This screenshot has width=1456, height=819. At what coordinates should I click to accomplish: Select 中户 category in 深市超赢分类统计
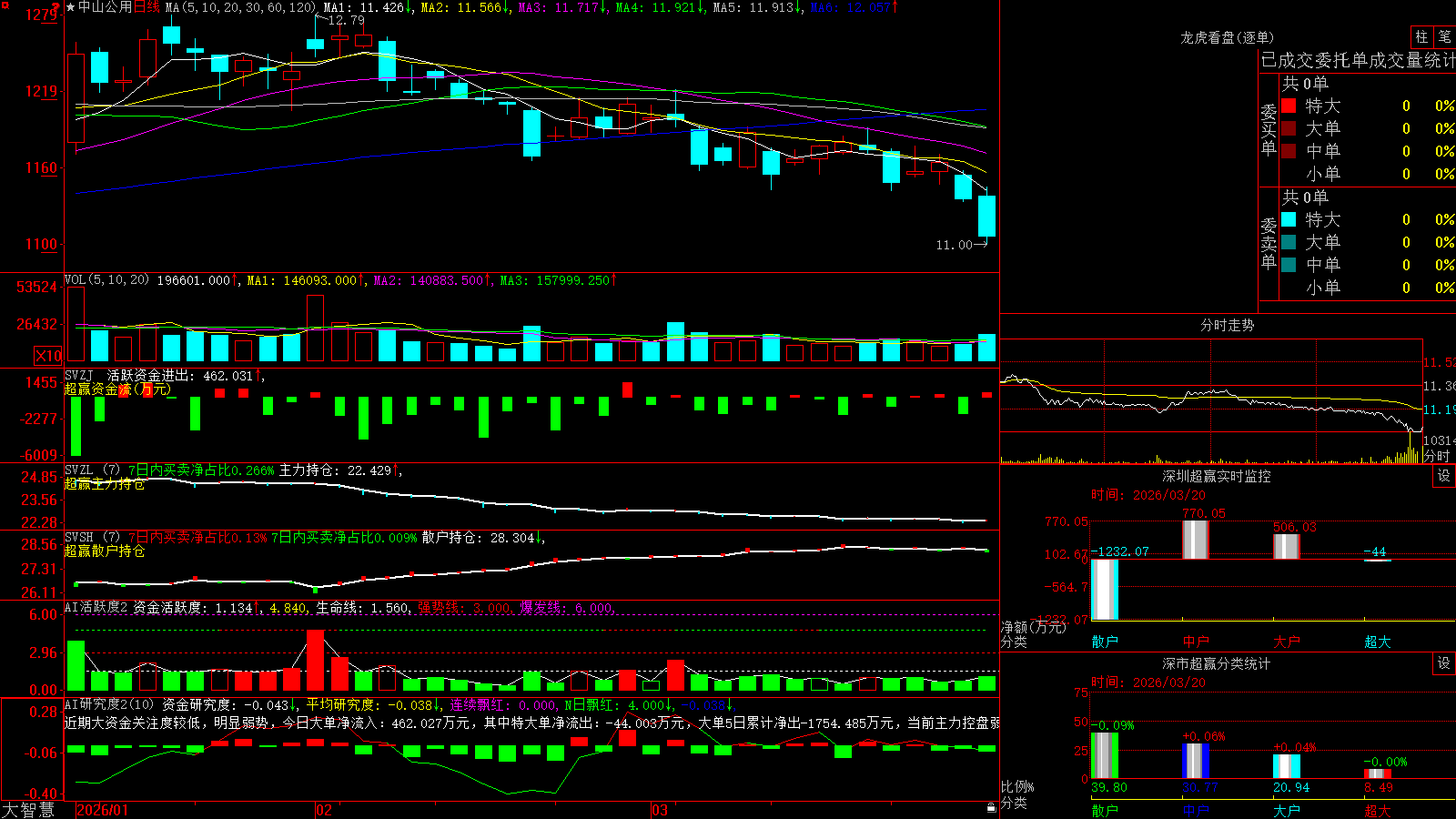1196,810
